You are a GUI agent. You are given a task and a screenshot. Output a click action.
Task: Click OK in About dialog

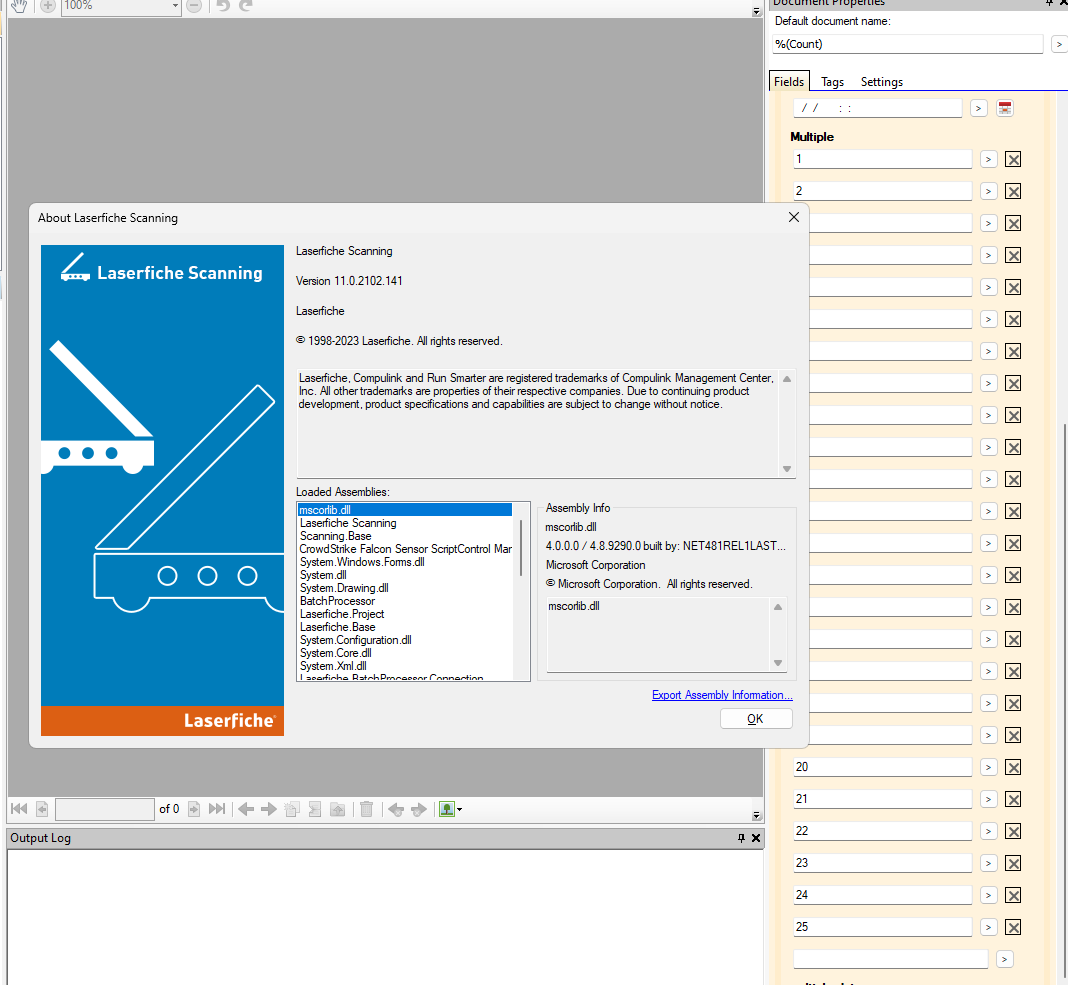click(x=756, y=719)
